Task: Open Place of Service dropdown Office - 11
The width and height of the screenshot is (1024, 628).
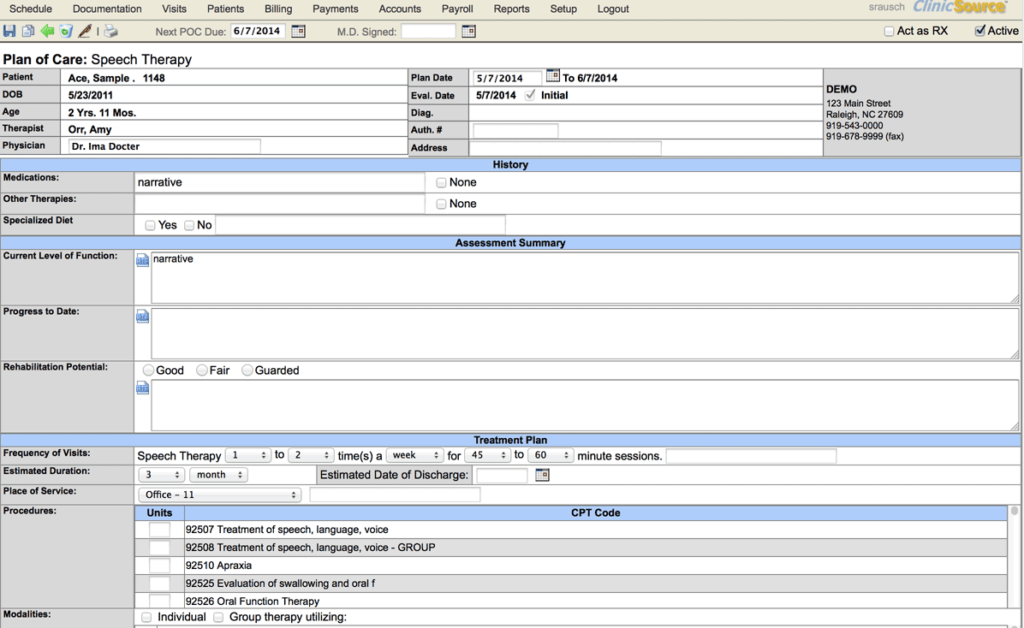Action: point(219,495)
